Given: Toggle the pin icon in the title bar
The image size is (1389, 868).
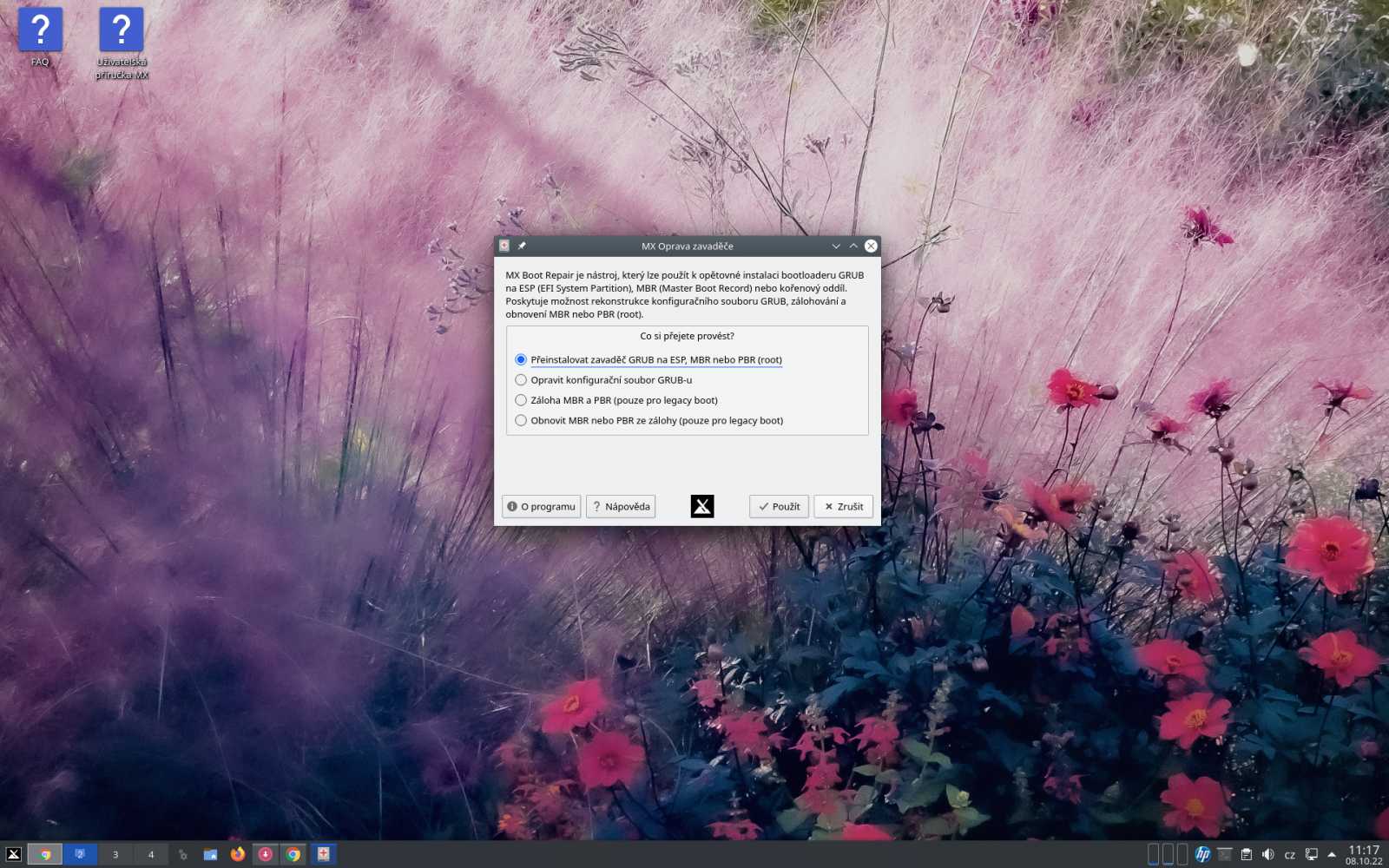Looking at the screenshot, I should (x=522, y=246).
